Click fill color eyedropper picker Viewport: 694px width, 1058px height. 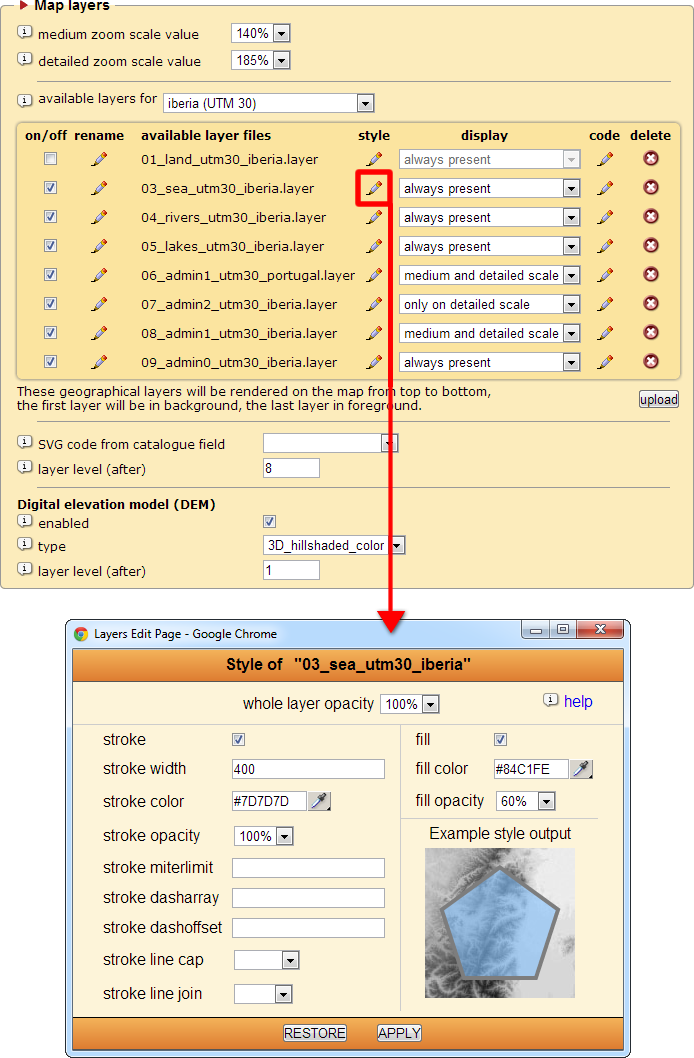[581, 769]
